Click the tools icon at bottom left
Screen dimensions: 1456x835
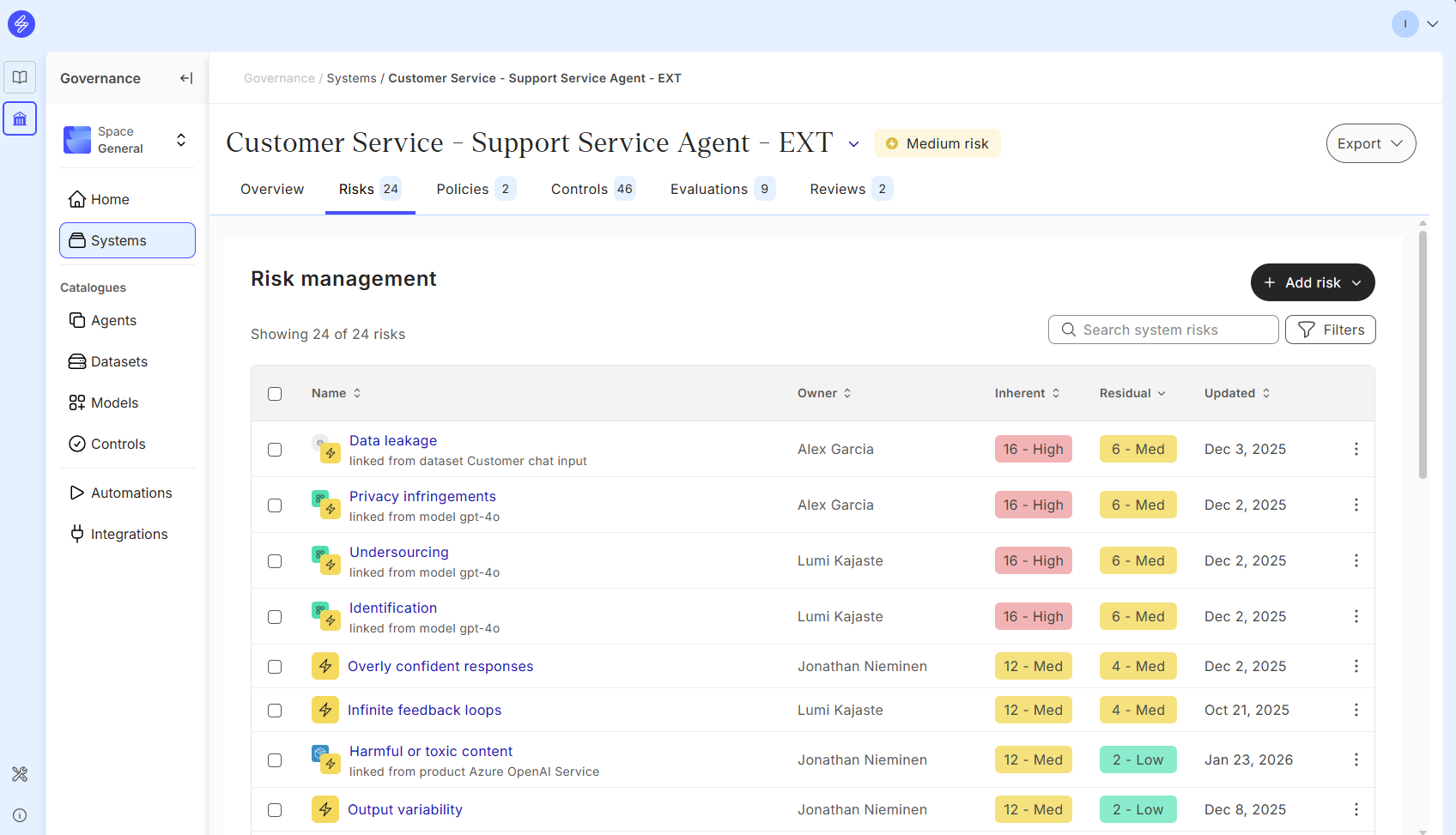[x=20, y=774]
